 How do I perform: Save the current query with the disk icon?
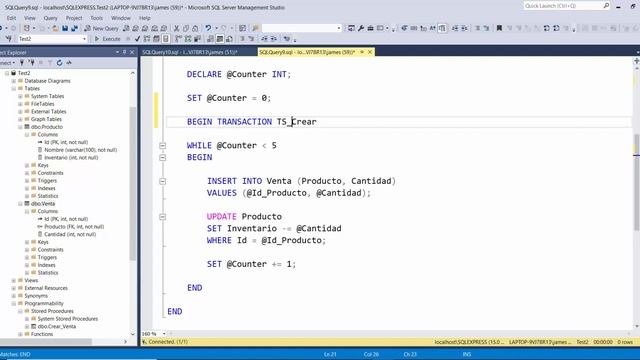click(x=65, y=28)
